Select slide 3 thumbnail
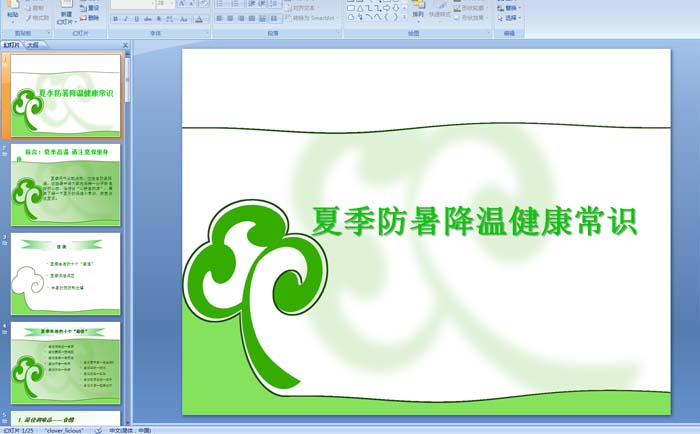The image size is (700, 434). click(66, 274)
